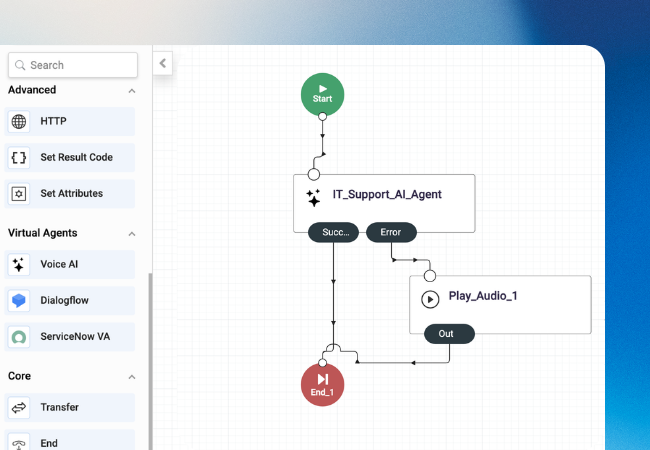
Task: Select the End activity icon in sidebar
Action: coord(19,444)
